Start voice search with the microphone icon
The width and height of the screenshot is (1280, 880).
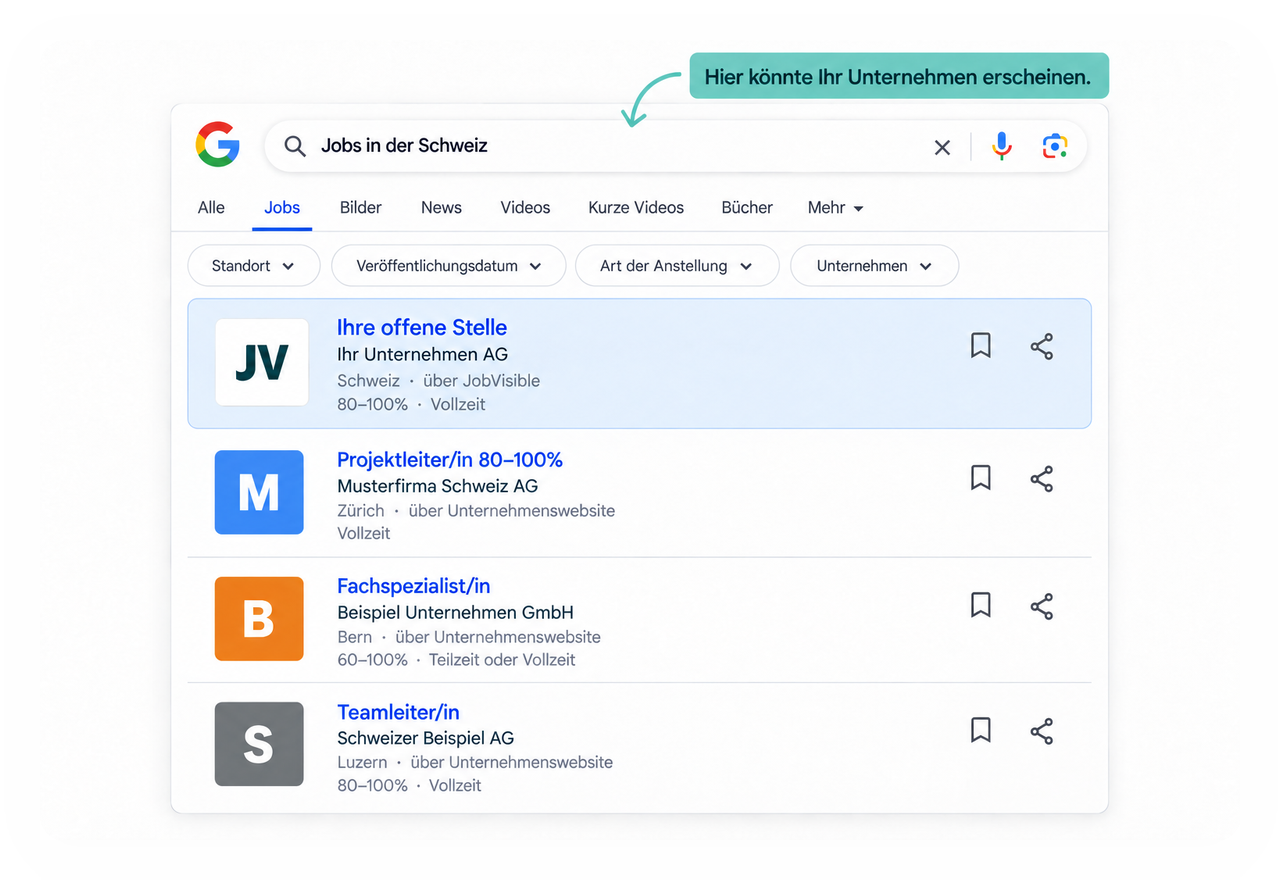tap(1001, 146)
